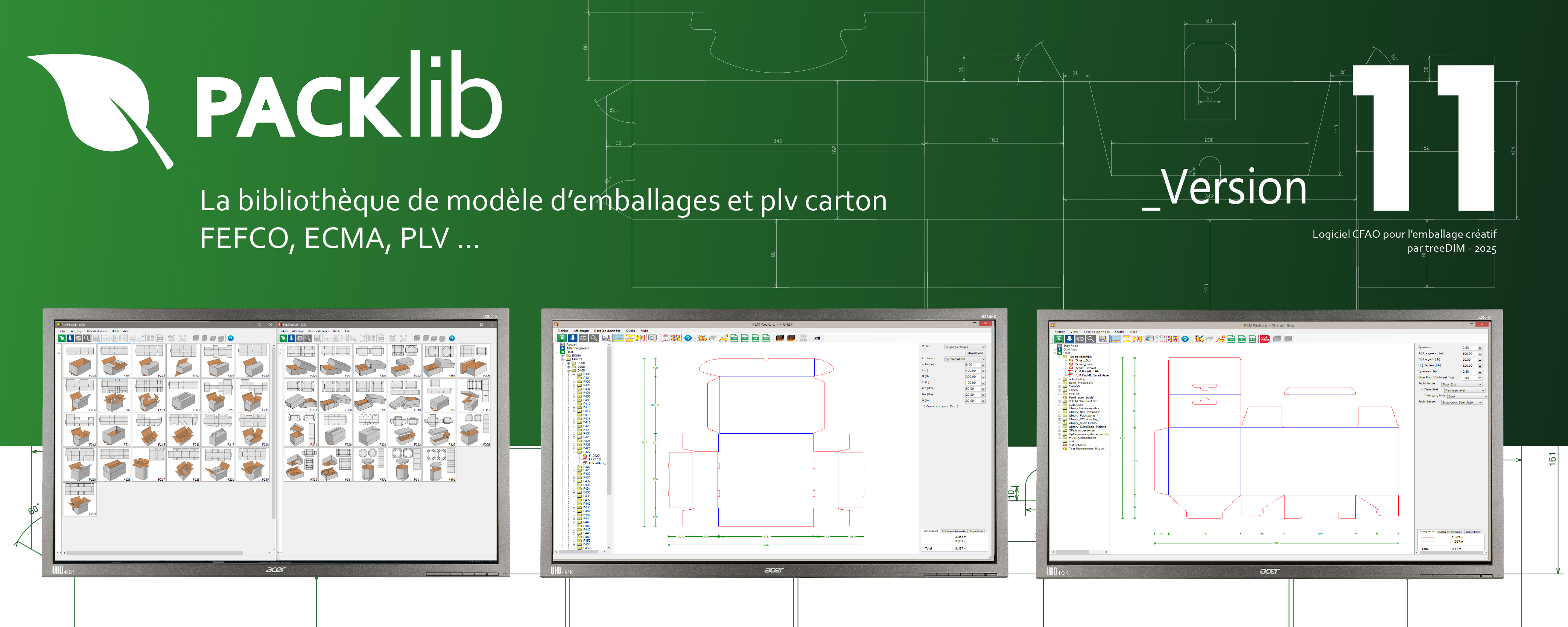Click globe icon in F_0427 window toolbar
The height and width of the screenshot is (627, 1568).
584,338
